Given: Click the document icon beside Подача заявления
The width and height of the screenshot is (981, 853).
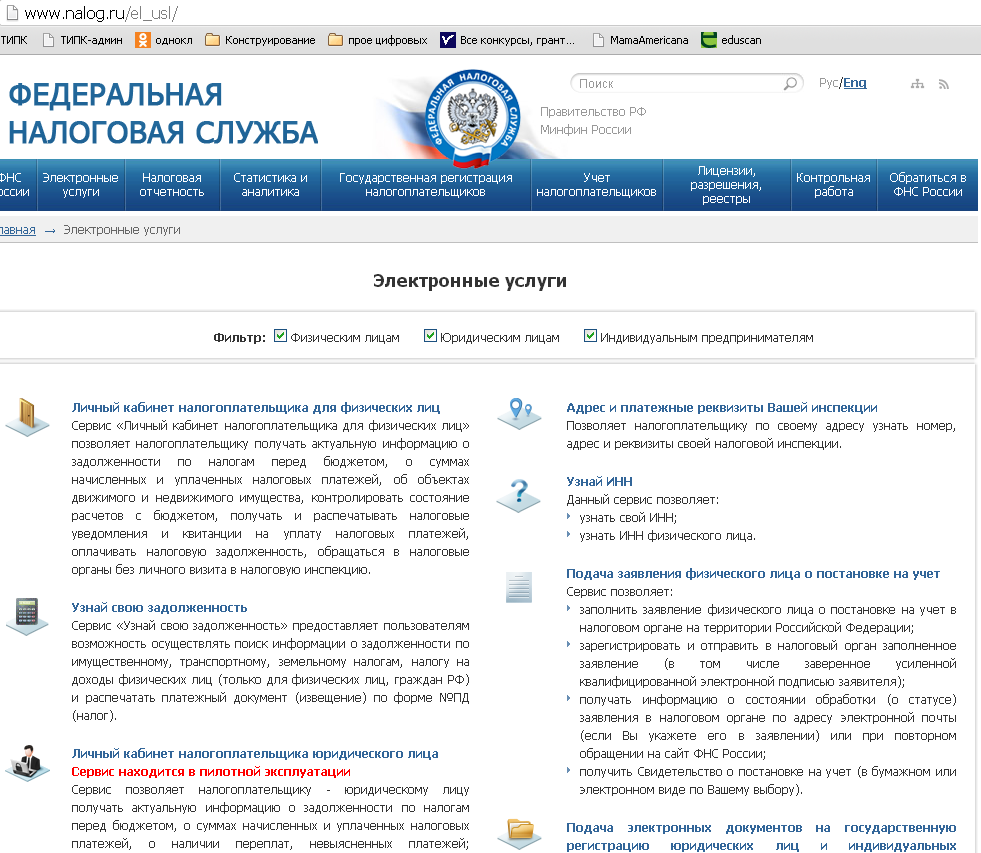Looking at the screenshot, I should (x=518, y=587).
